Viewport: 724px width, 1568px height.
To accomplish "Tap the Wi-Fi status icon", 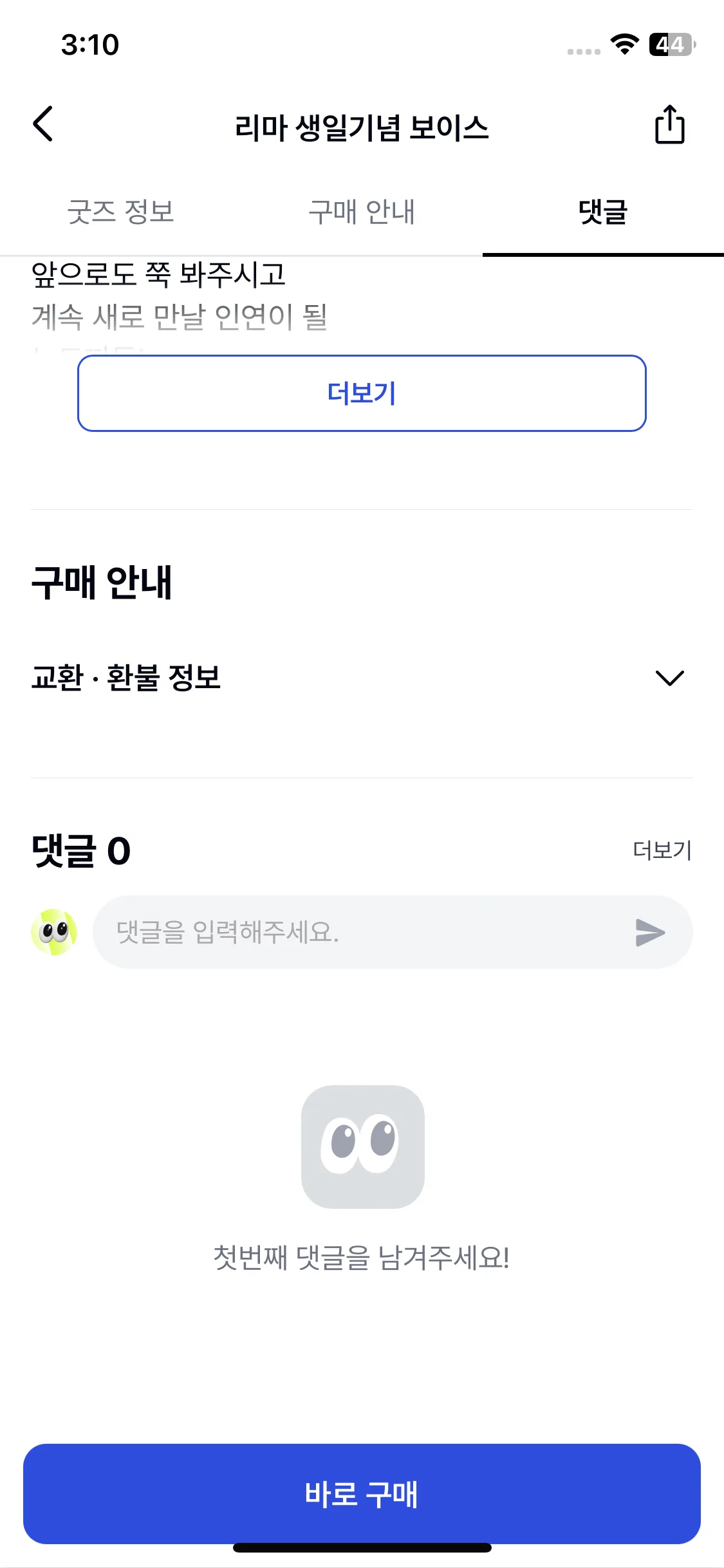I will 624,44.
